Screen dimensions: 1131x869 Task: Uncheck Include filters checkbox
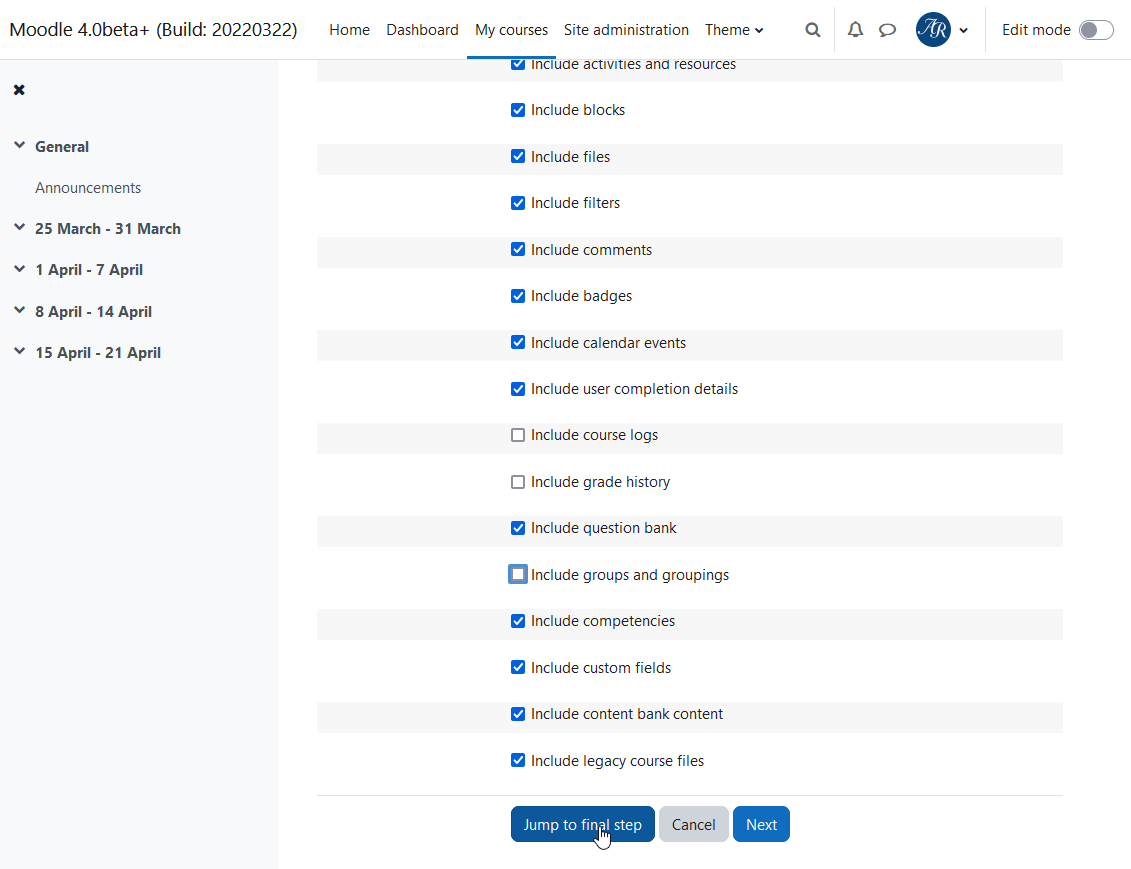pos(518,203)
